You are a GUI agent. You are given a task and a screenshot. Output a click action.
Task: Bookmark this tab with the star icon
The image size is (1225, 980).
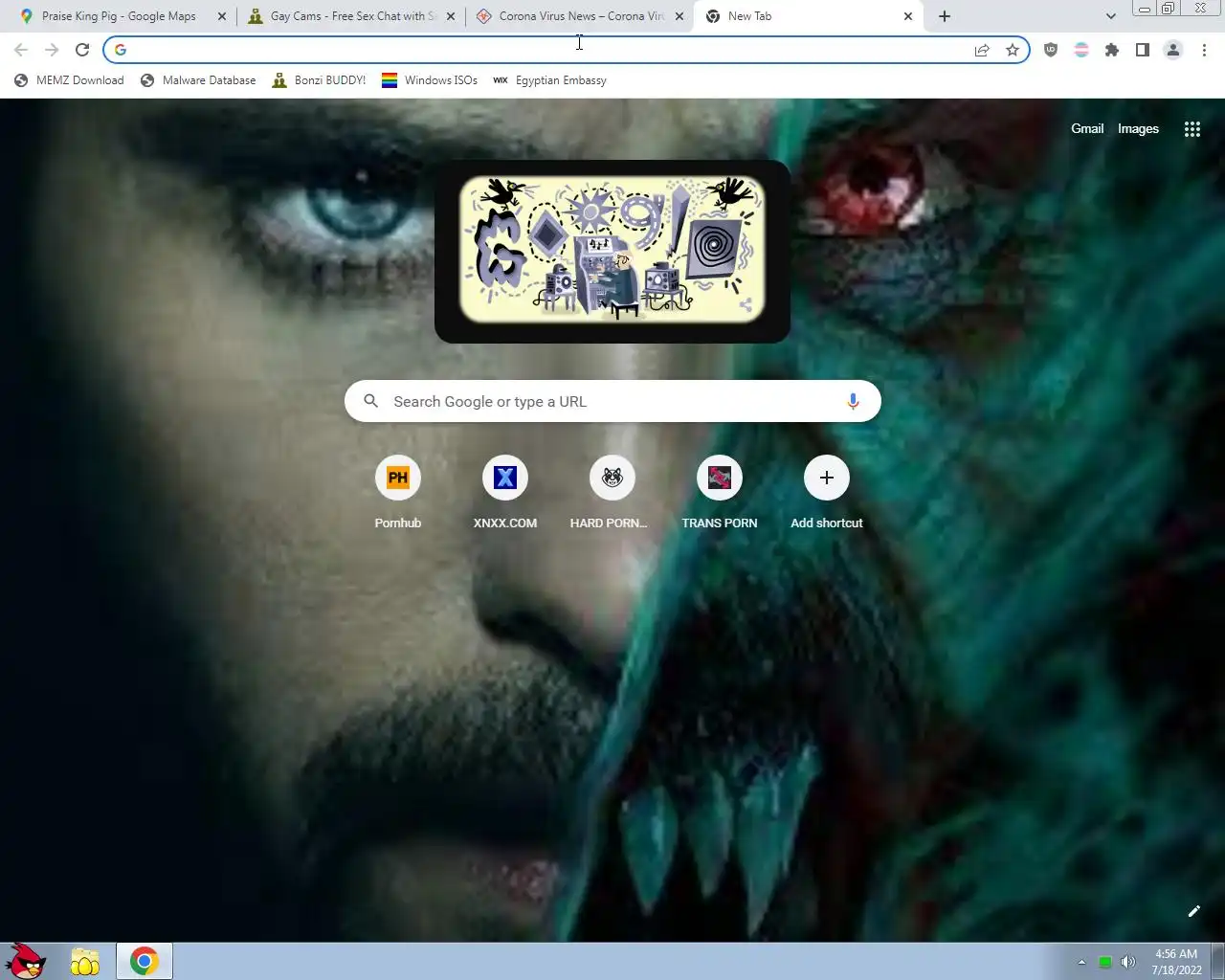pyautogui.click(x=1013, y=50)
